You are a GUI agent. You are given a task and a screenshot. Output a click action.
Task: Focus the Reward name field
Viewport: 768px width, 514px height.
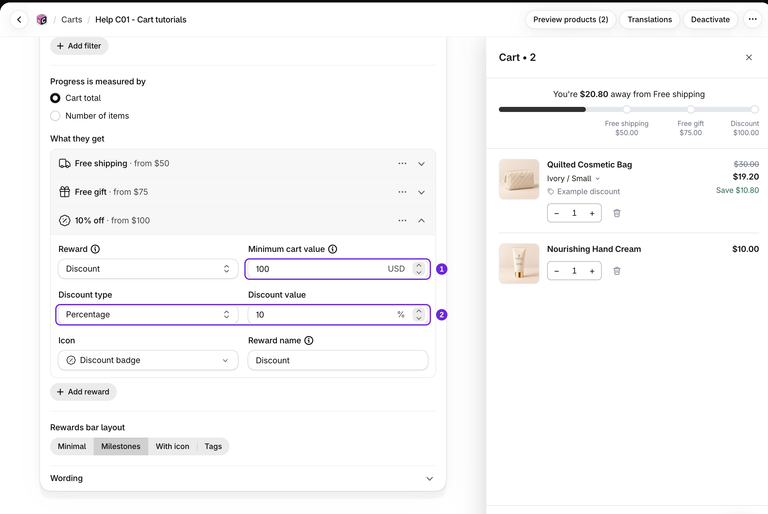[337, 360]
